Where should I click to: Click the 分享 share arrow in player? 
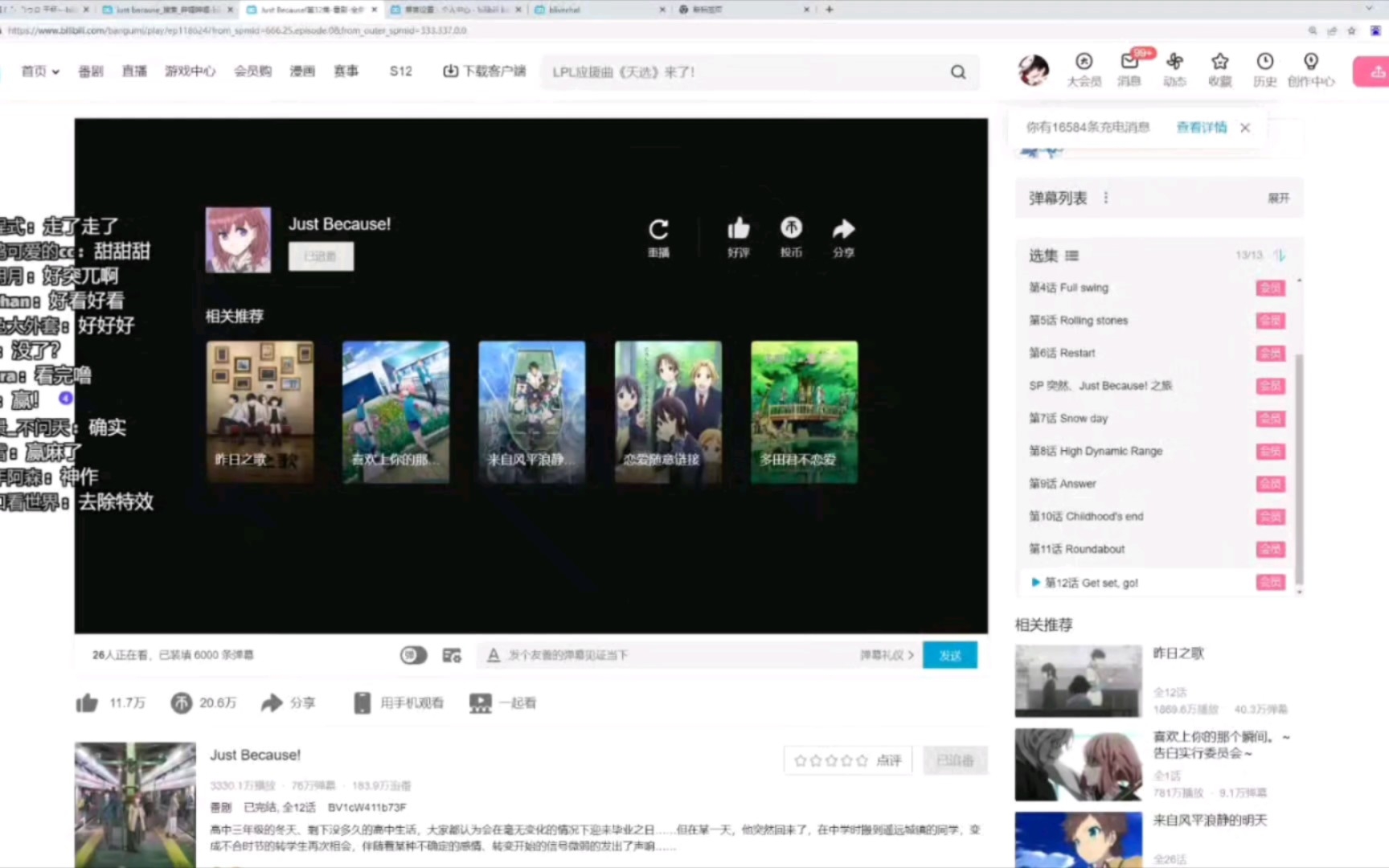843,229
